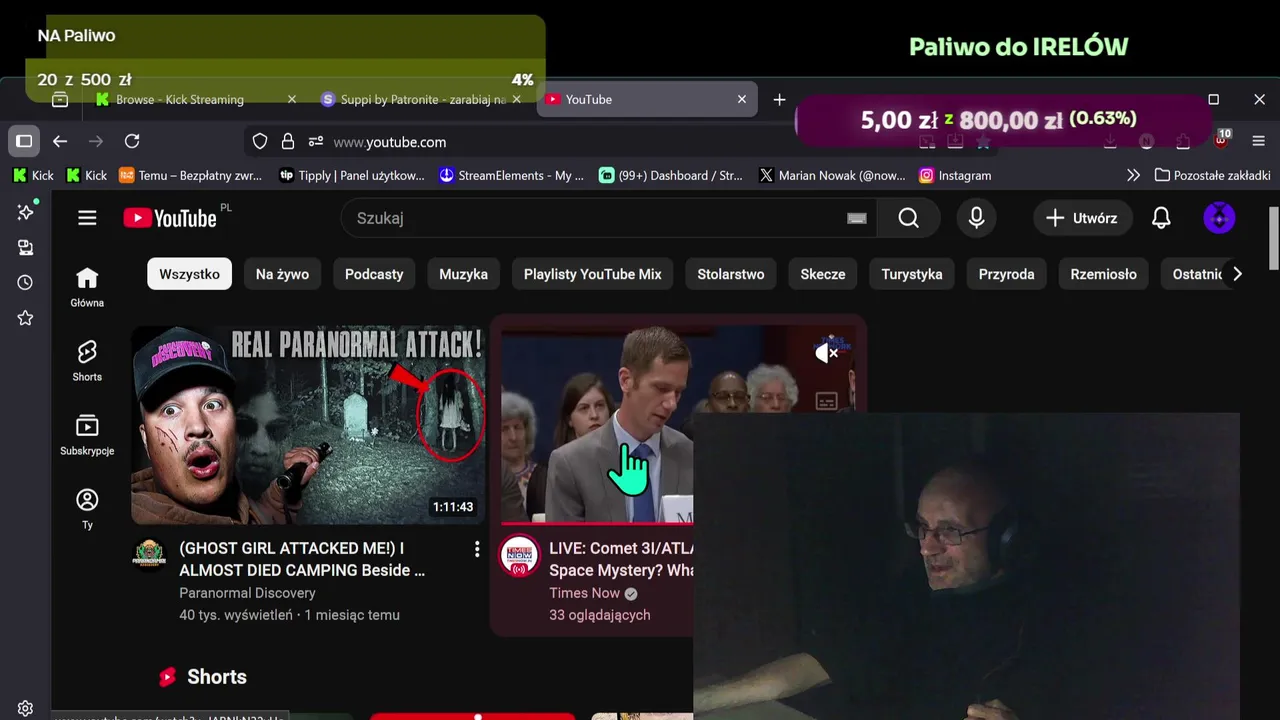
Task: Select the Podcasty filter chip
Action: [x=374, y=274]
